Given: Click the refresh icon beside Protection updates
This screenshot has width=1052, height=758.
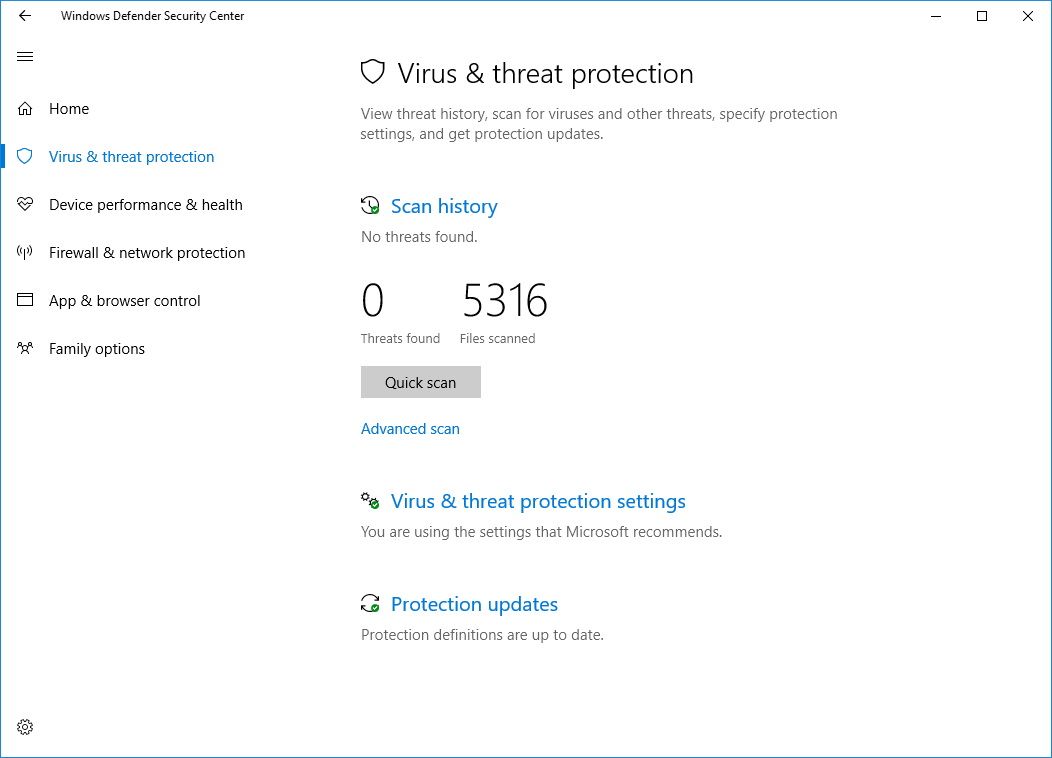Looking at the screenshot, I should coord(370,604).
